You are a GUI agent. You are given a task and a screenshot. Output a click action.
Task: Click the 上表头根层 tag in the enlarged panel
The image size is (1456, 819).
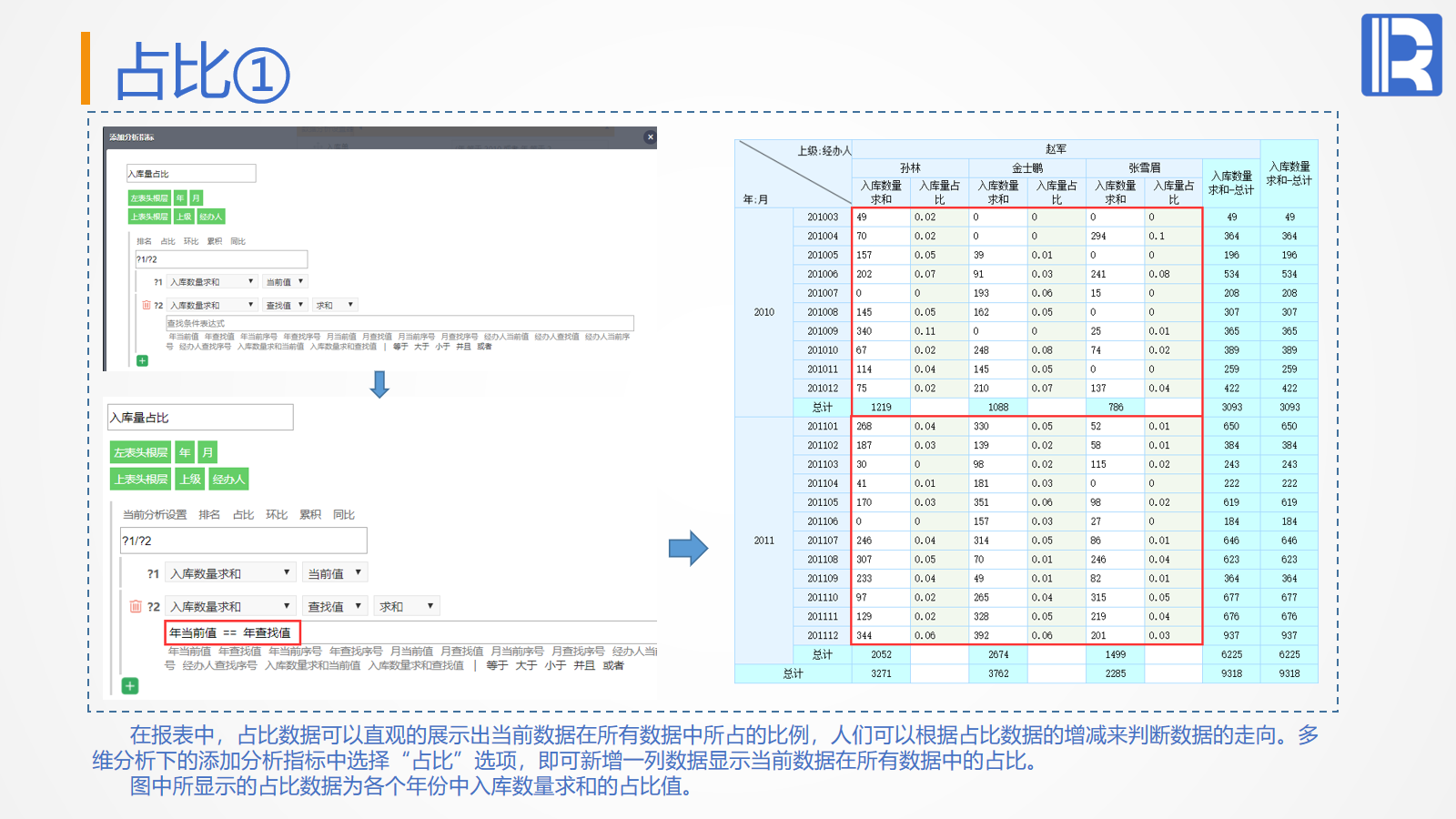tap(141, 479)
